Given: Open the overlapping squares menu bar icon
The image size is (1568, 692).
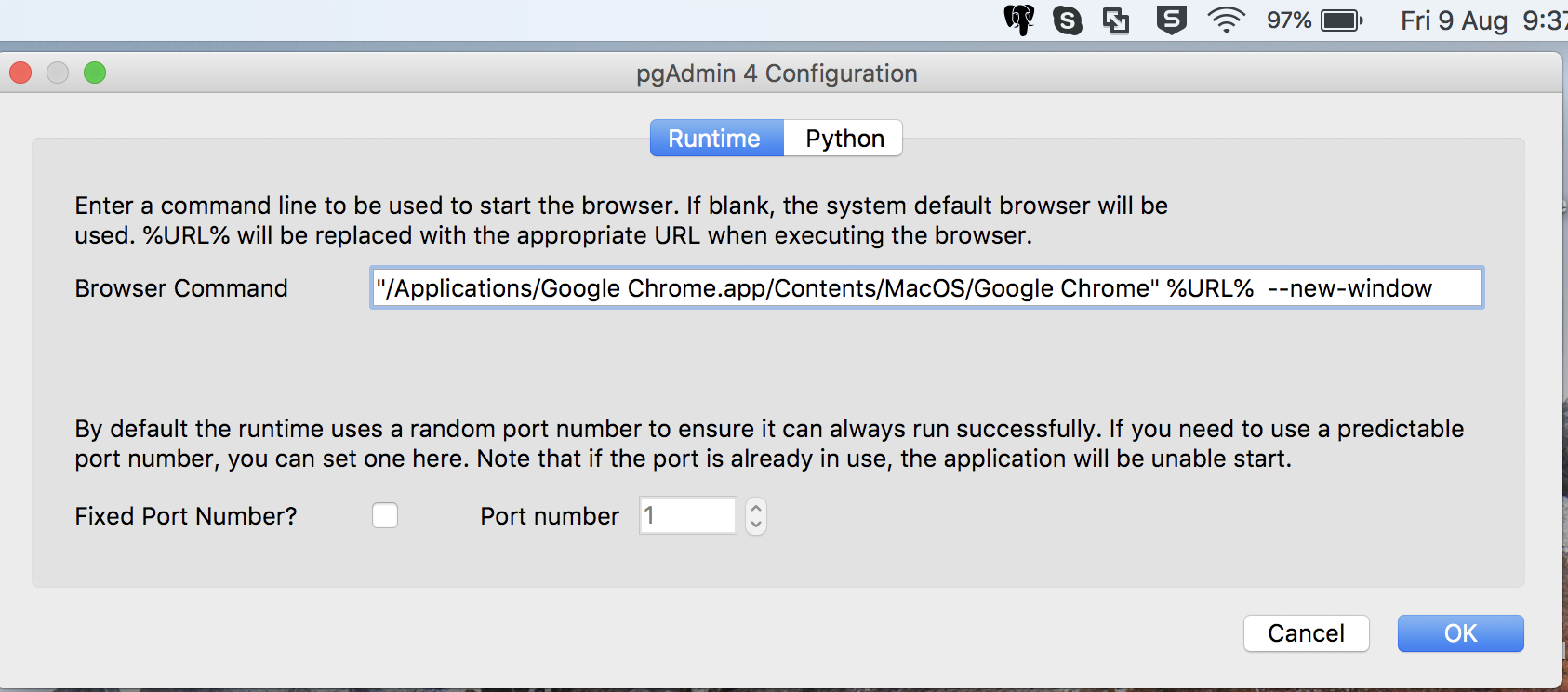Looking at the screenshot, I should click(1116, 20).
